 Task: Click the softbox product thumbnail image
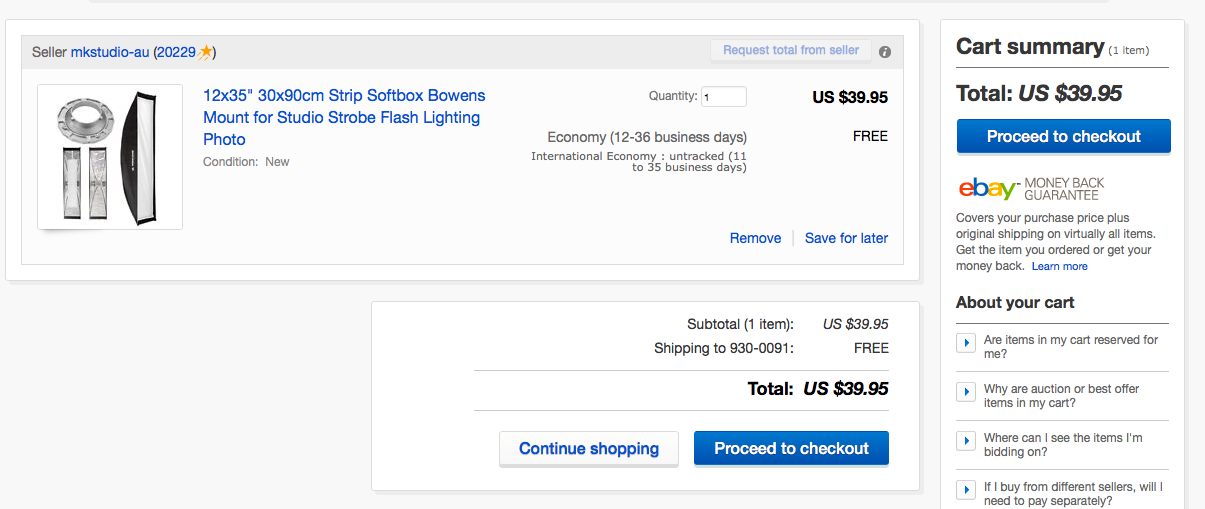[110, 157]
